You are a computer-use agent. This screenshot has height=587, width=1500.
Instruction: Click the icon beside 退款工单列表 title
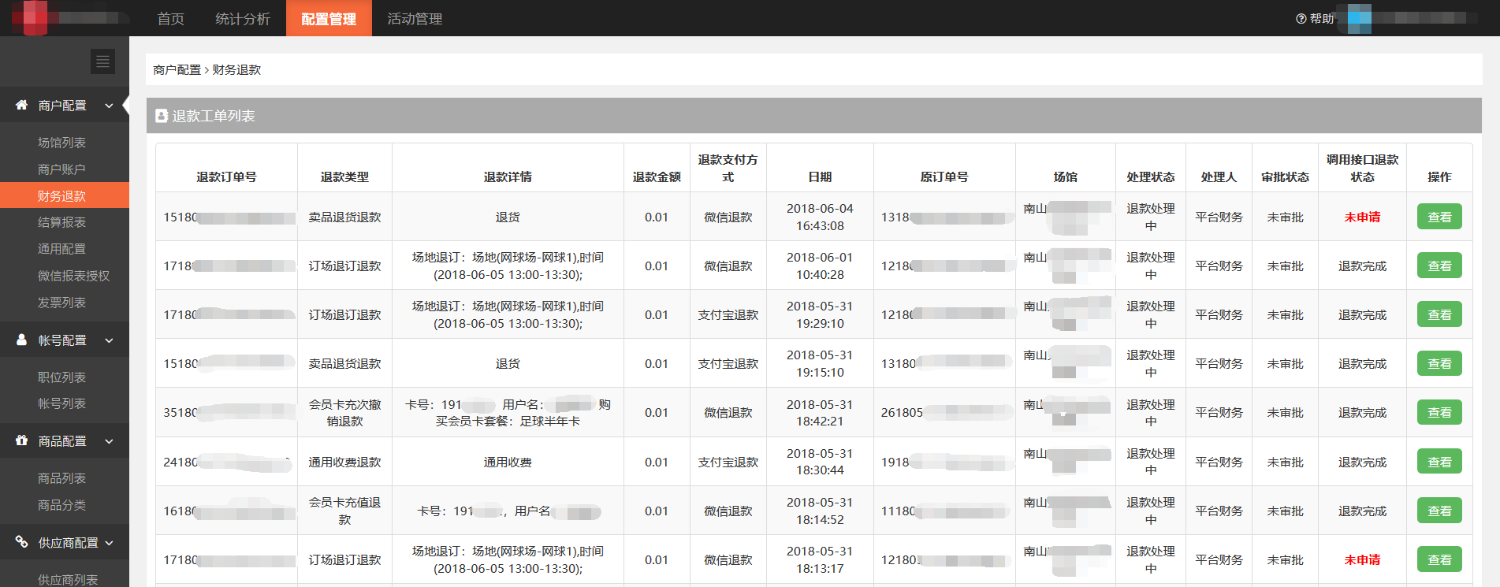pos(161,116)
